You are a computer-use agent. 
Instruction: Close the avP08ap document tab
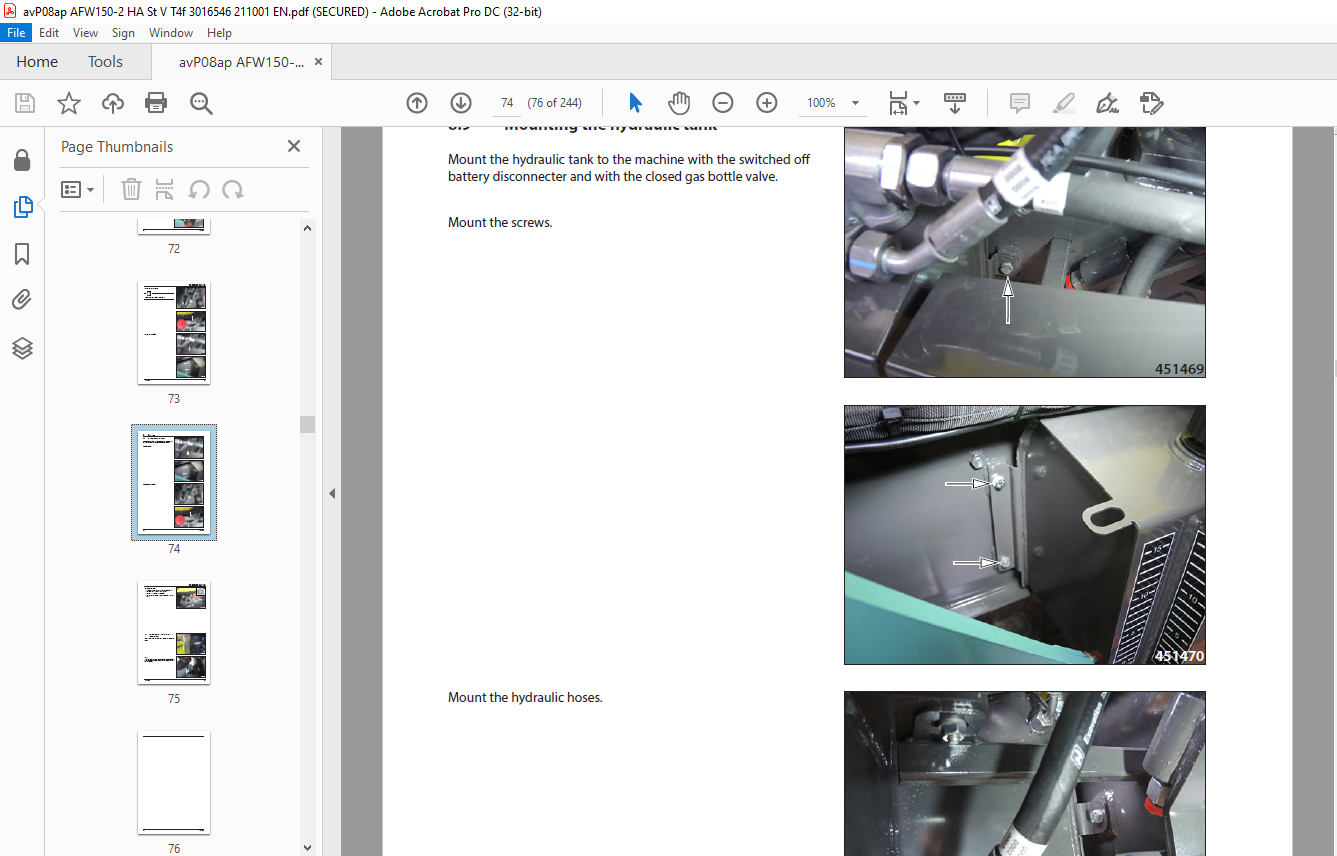[x=318, y=62]
